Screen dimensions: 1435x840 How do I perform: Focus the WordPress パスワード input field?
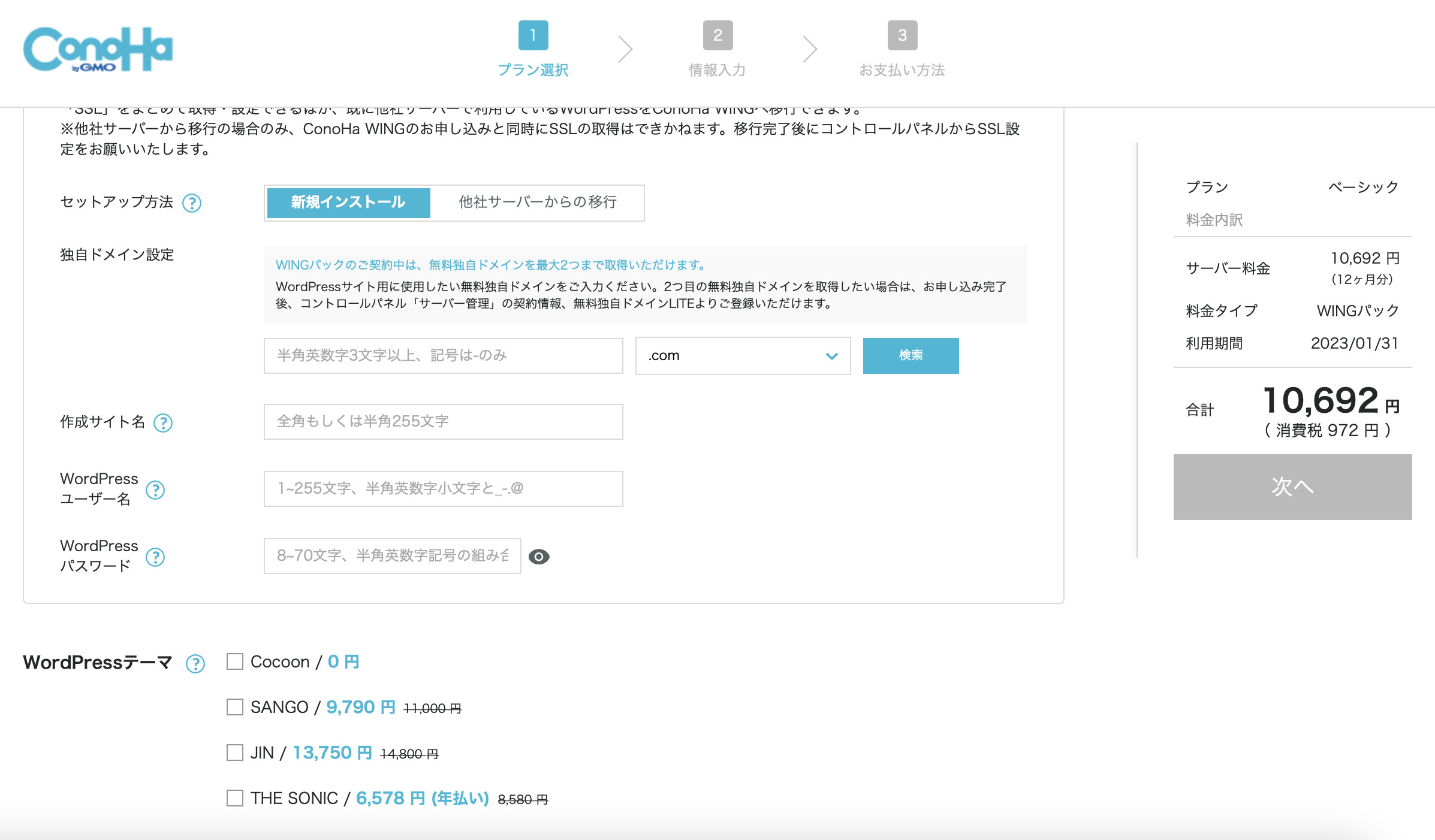[393, 556]
